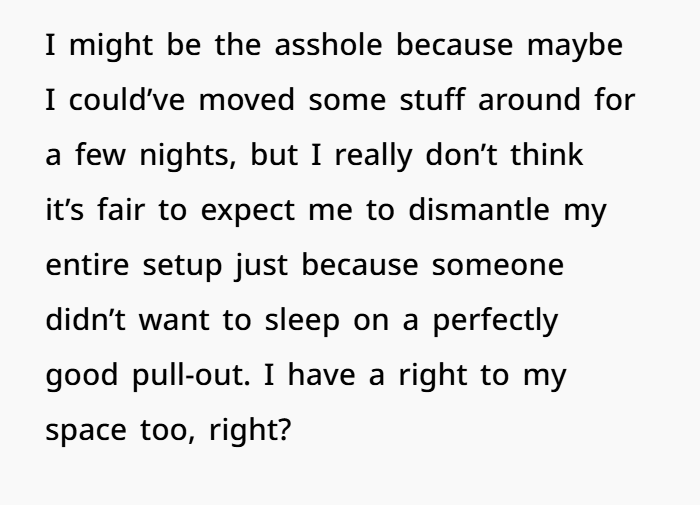Click the word 'maybe' ending line one
700x505 pixels.
575,47
